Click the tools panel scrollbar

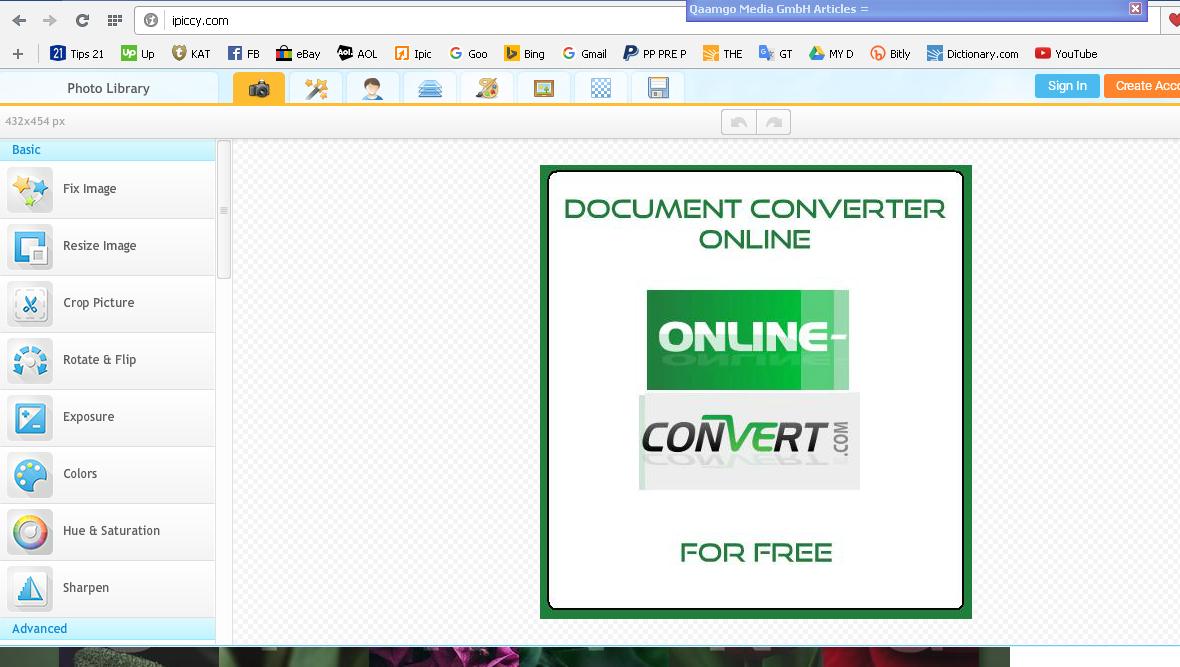(224, 209)
